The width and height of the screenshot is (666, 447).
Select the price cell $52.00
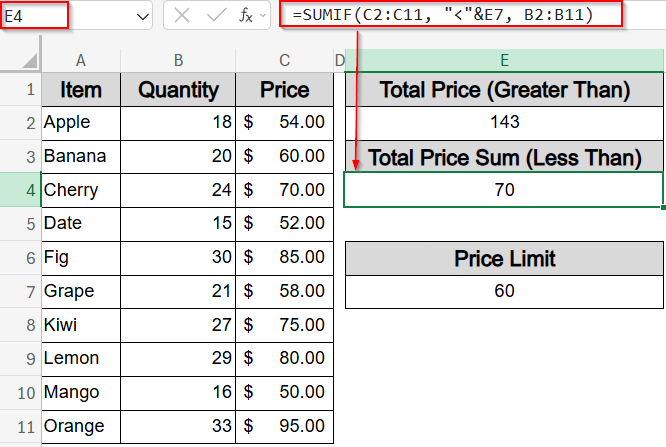tap(284, 224)
